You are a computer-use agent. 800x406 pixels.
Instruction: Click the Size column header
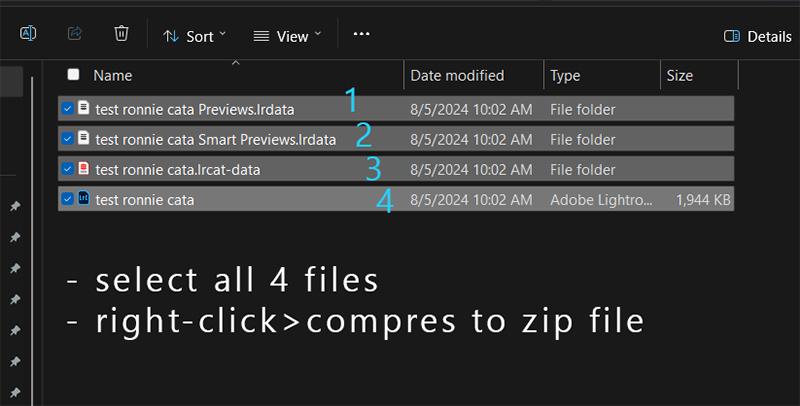pyautogui.click(x=679, y=75)
